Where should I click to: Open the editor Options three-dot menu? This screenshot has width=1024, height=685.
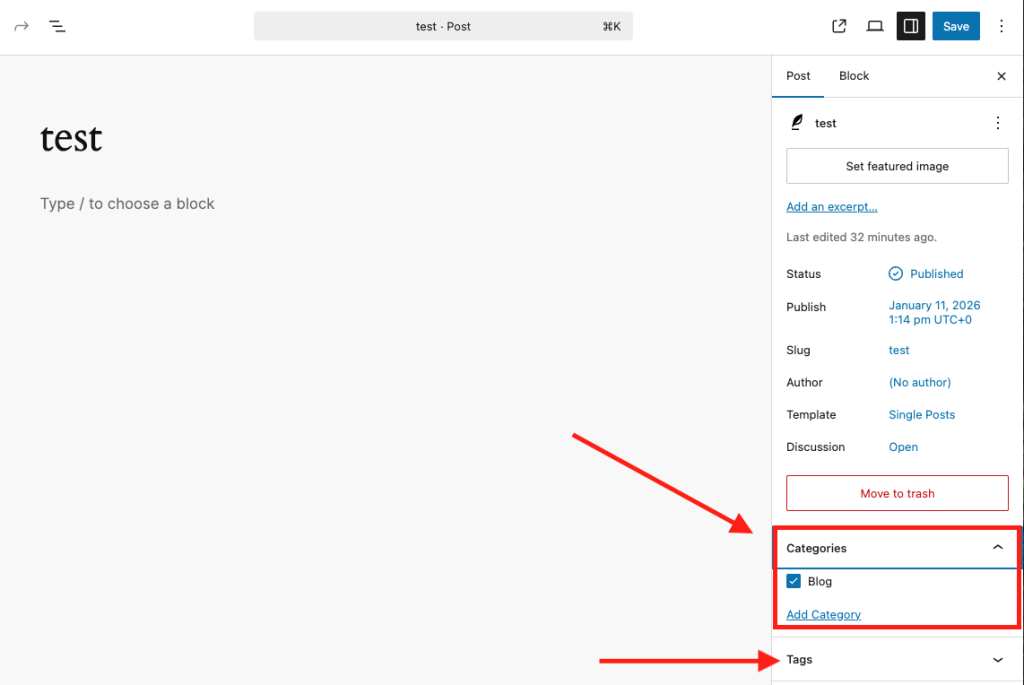[1001, 26]
